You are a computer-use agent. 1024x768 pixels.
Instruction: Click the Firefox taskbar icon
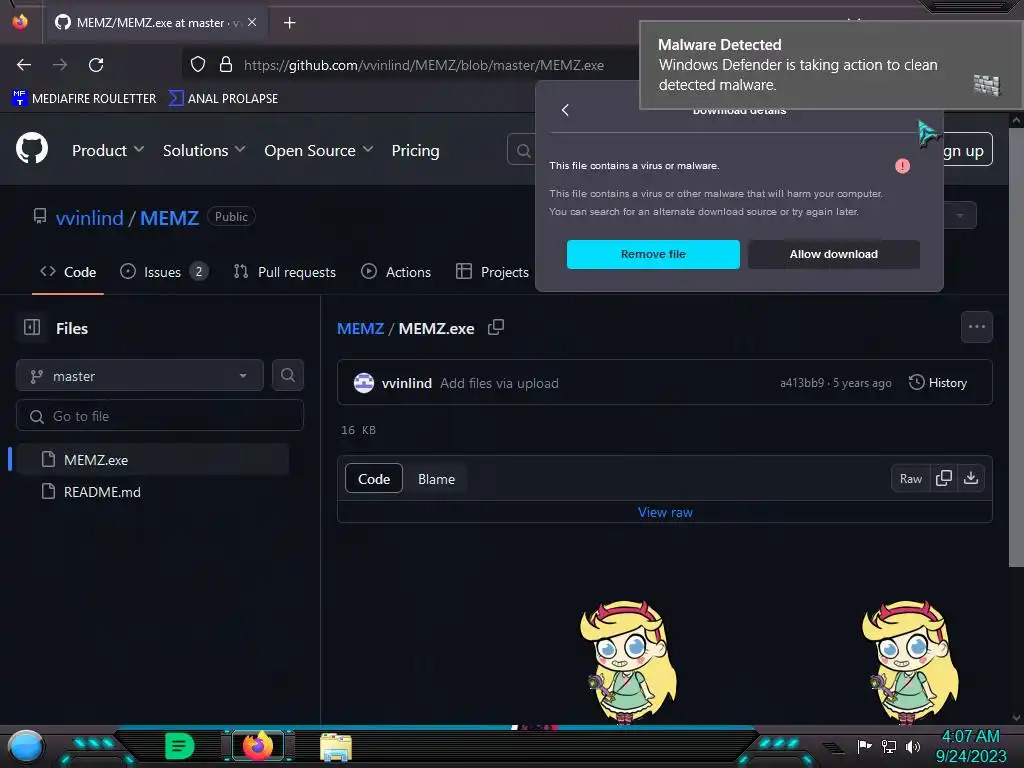(258, 746)
